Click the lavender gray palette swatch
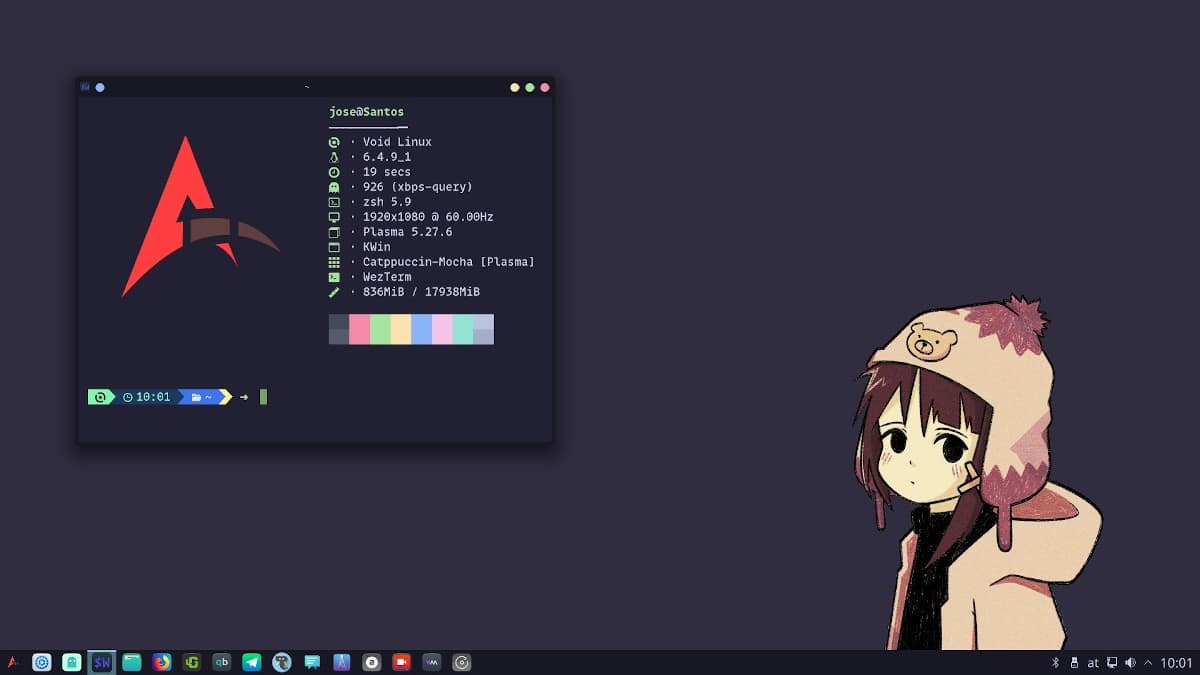The image size is (1200, 675). pyautogui.click(x=484, y=329)
